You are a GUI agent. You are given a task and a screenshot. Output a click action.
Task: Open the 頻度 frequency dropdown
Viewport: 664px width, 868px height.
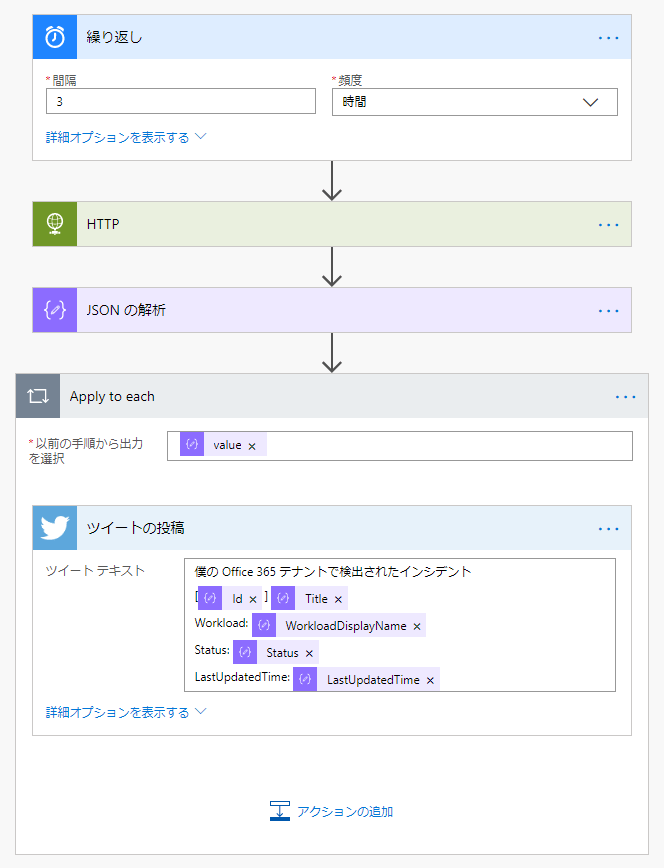475,102
